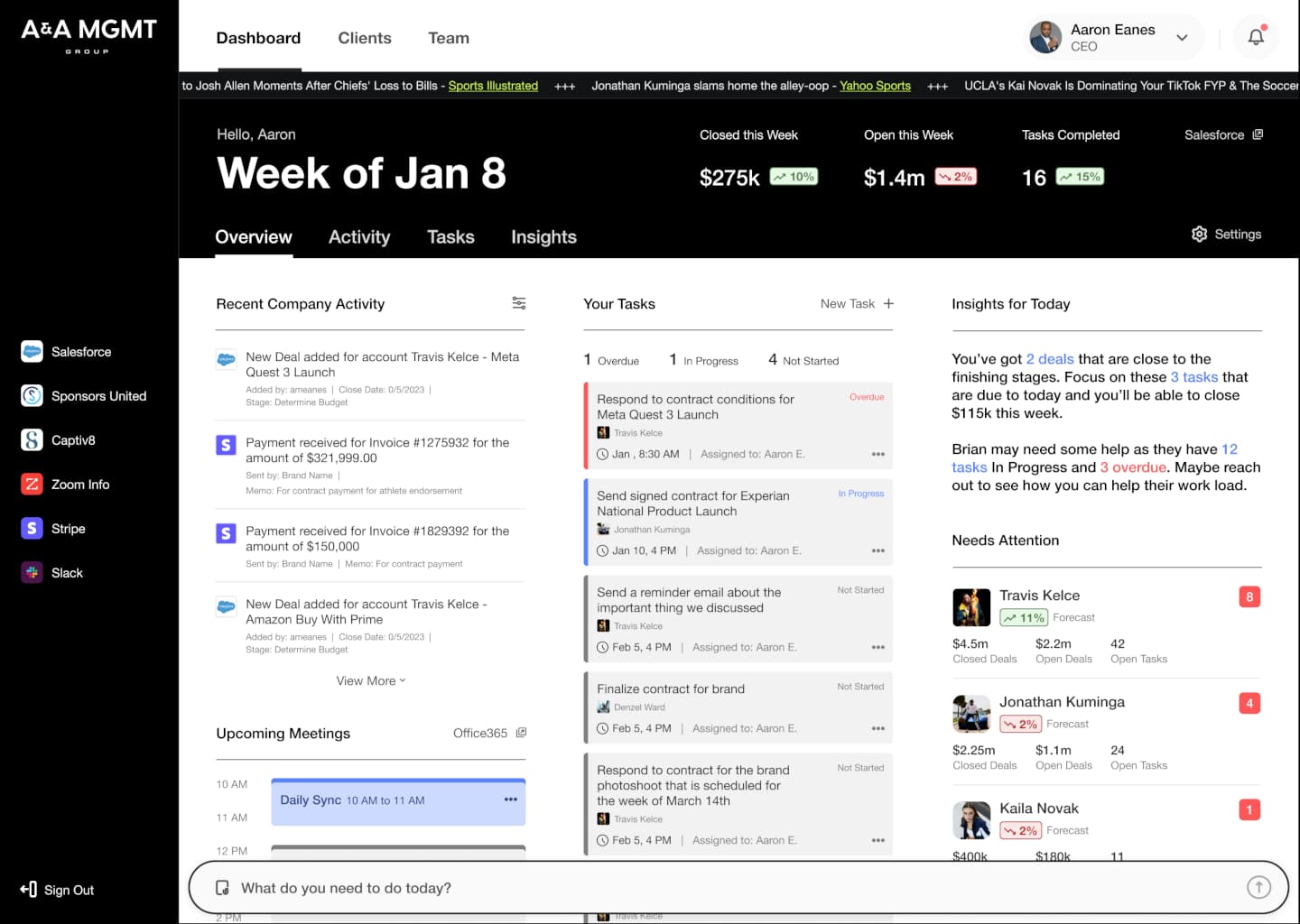Viewport: 1300px width, 924px height.
Task: Click Travis Kelce's alert badge 8
Action: click(x=1249, y=596)
